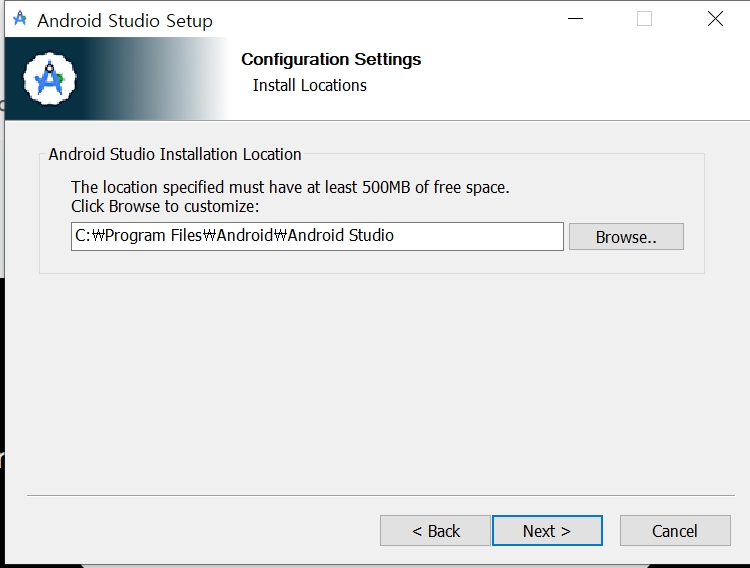Click the Android Studio title bar icon

[x=20, y=20]
